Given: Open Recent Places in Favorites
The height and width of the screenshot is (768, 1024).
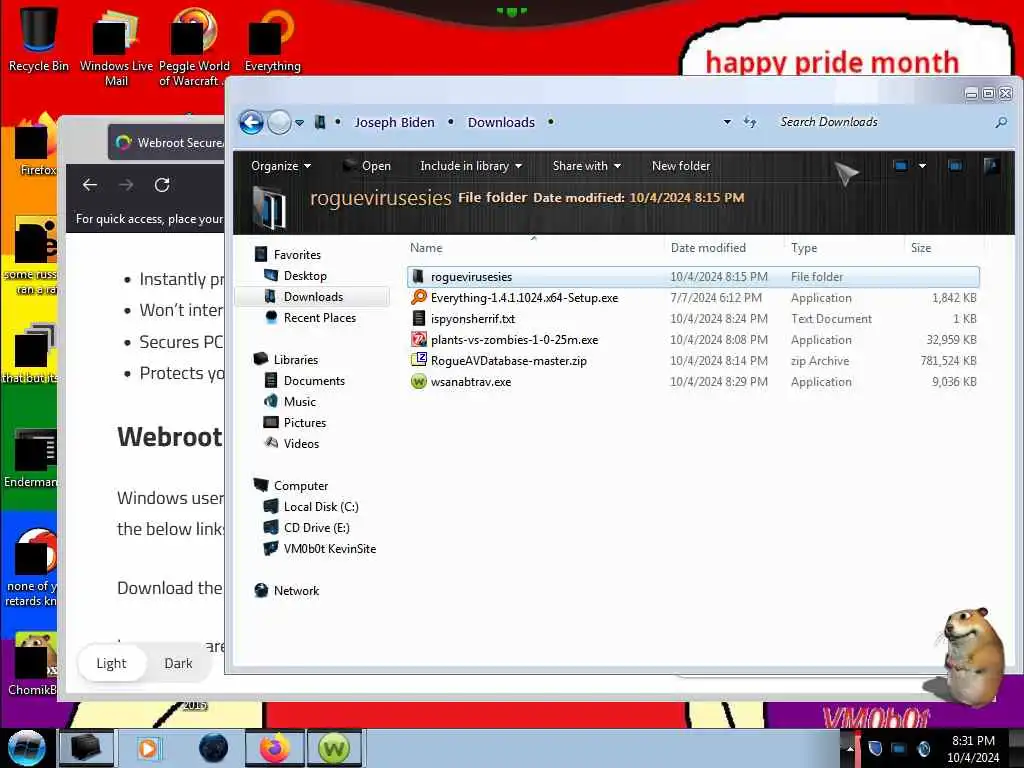Looking at the screenshot, I should pos(319,317).
